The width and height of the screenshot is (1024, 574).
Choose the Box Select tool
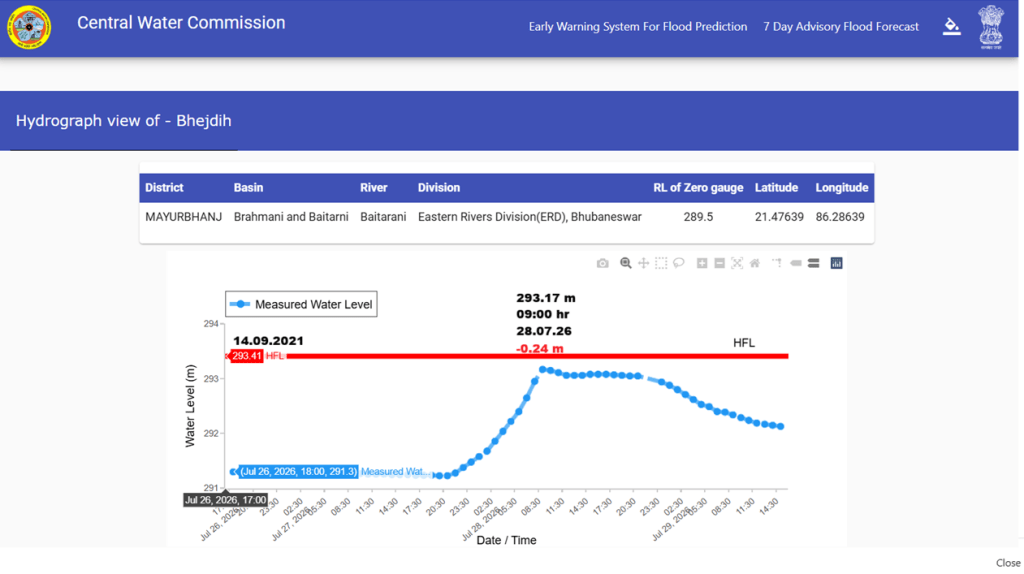click(x=661, y=263)
